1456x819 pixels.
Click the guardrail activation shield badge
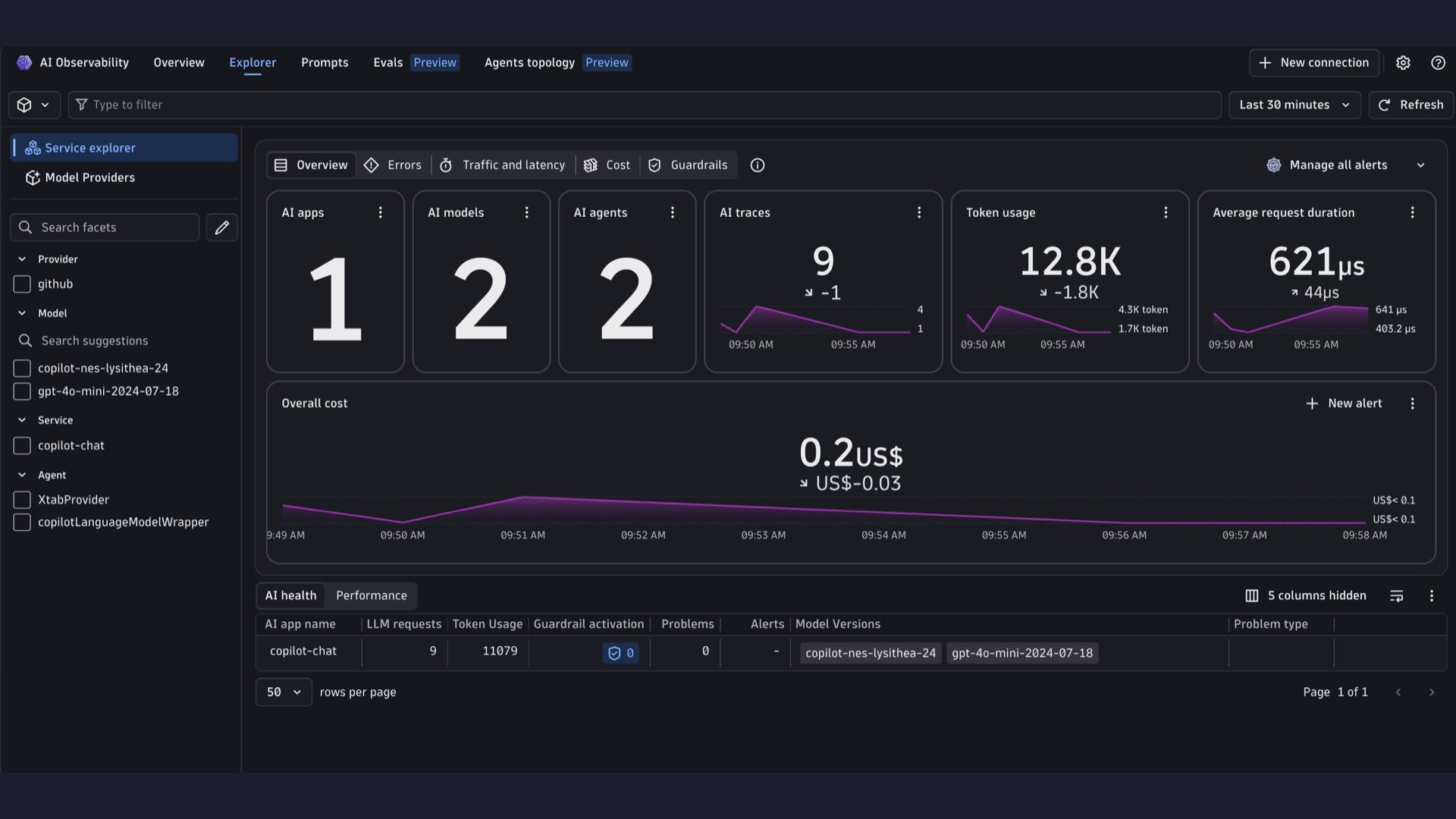pos(621,653)
